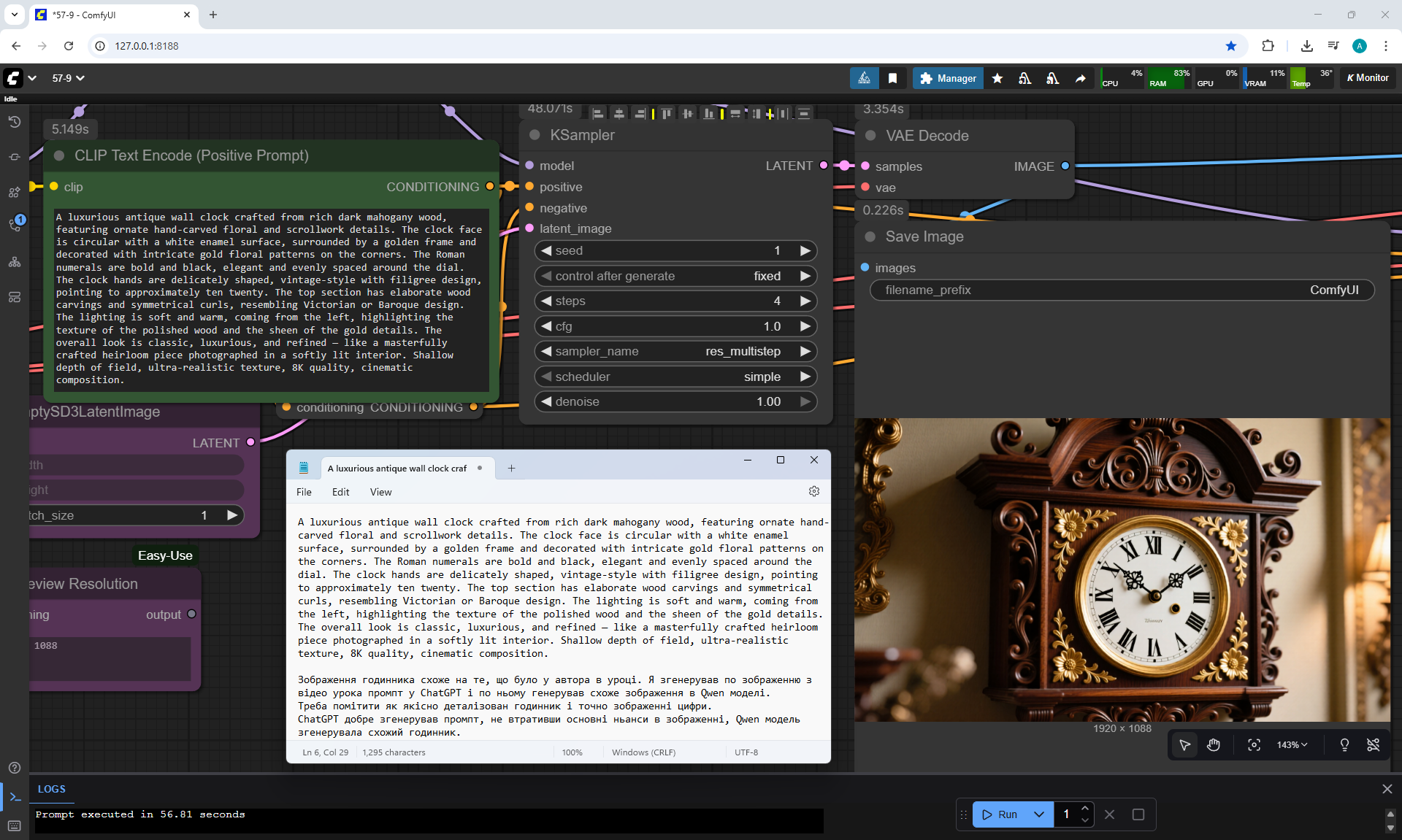Toggle link visibility icon in canvas toolbar
The height and width of the screenshot is (840, 1402).
[x=1373, y=744]
